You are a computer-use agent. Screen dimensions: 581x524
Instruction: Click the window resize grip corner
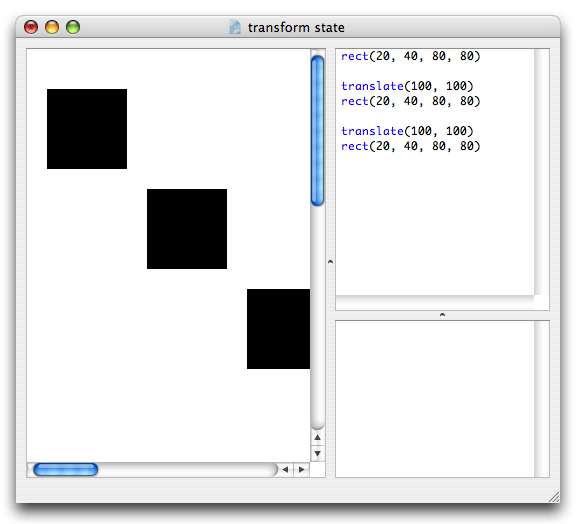[x=554, y=497]
